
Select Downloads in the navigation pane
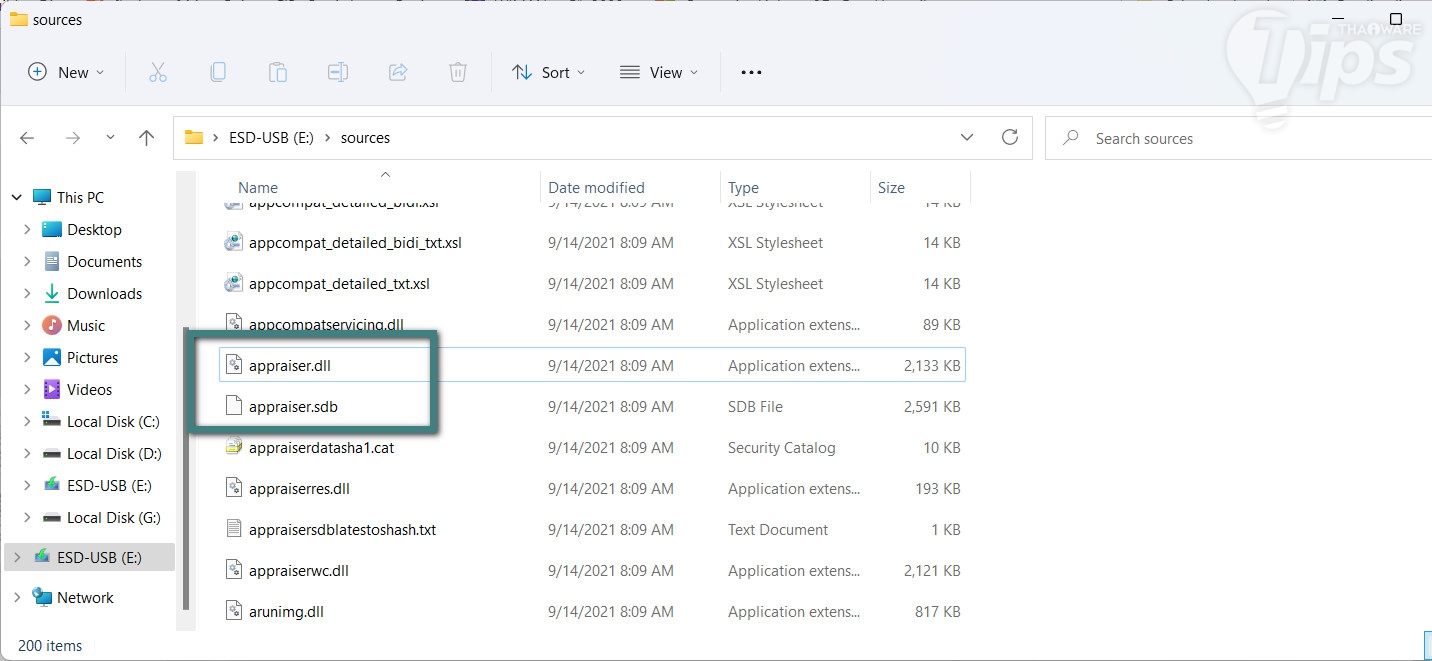(x=104, y=294)
